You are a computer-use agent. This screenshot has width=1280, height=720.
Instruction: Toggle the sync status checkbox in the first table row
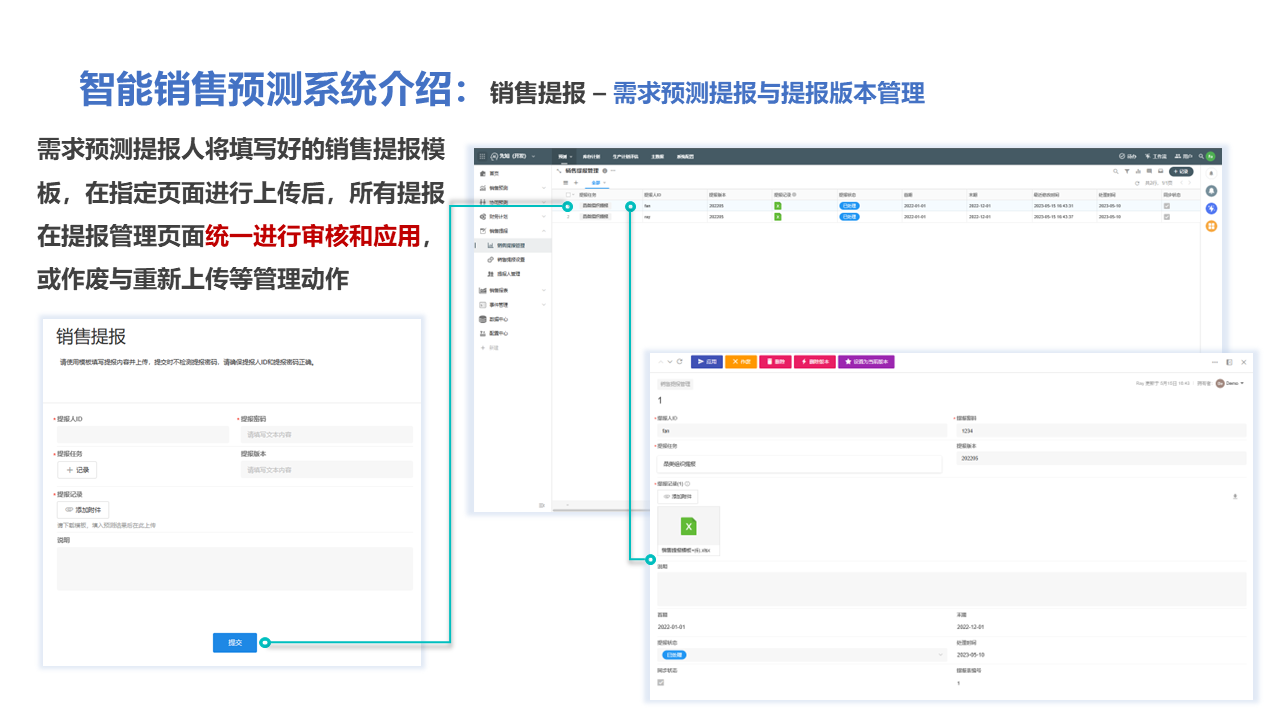coord(1166,205)
